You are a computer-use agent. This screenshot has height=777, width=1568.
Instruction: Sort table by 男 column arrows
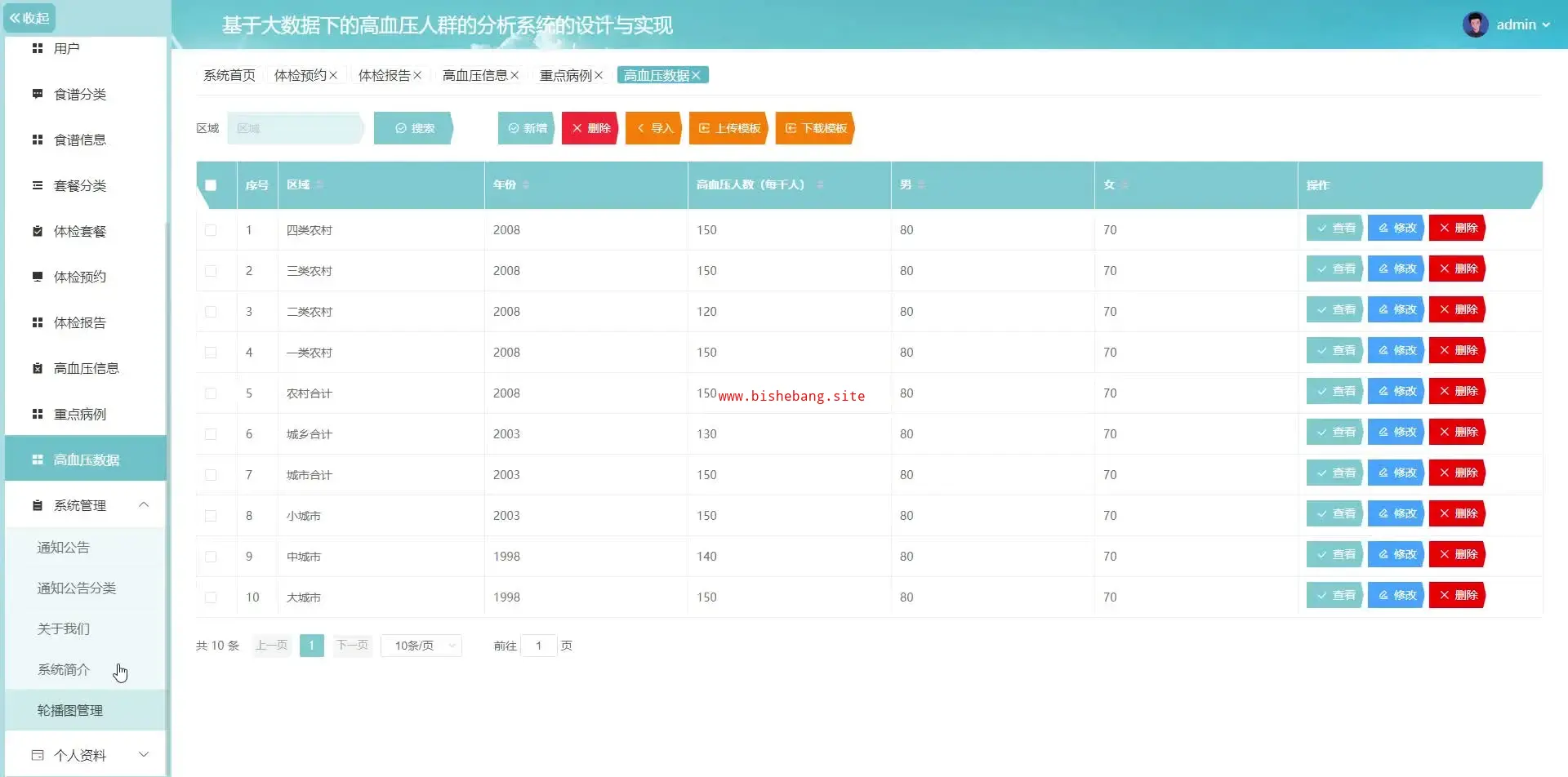coord(921,185)
